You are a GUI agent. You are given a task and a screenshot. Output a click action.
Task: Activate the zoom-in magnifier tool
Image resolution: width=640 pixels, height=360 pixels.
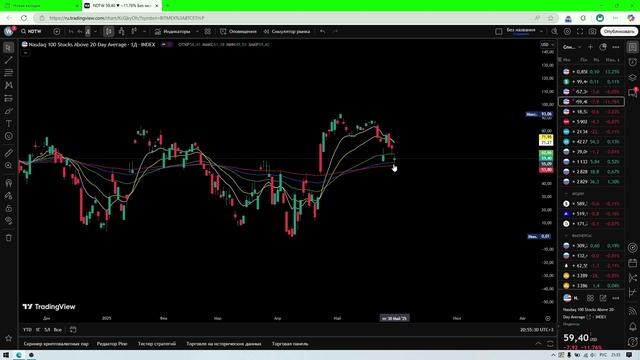pos(8,166)
